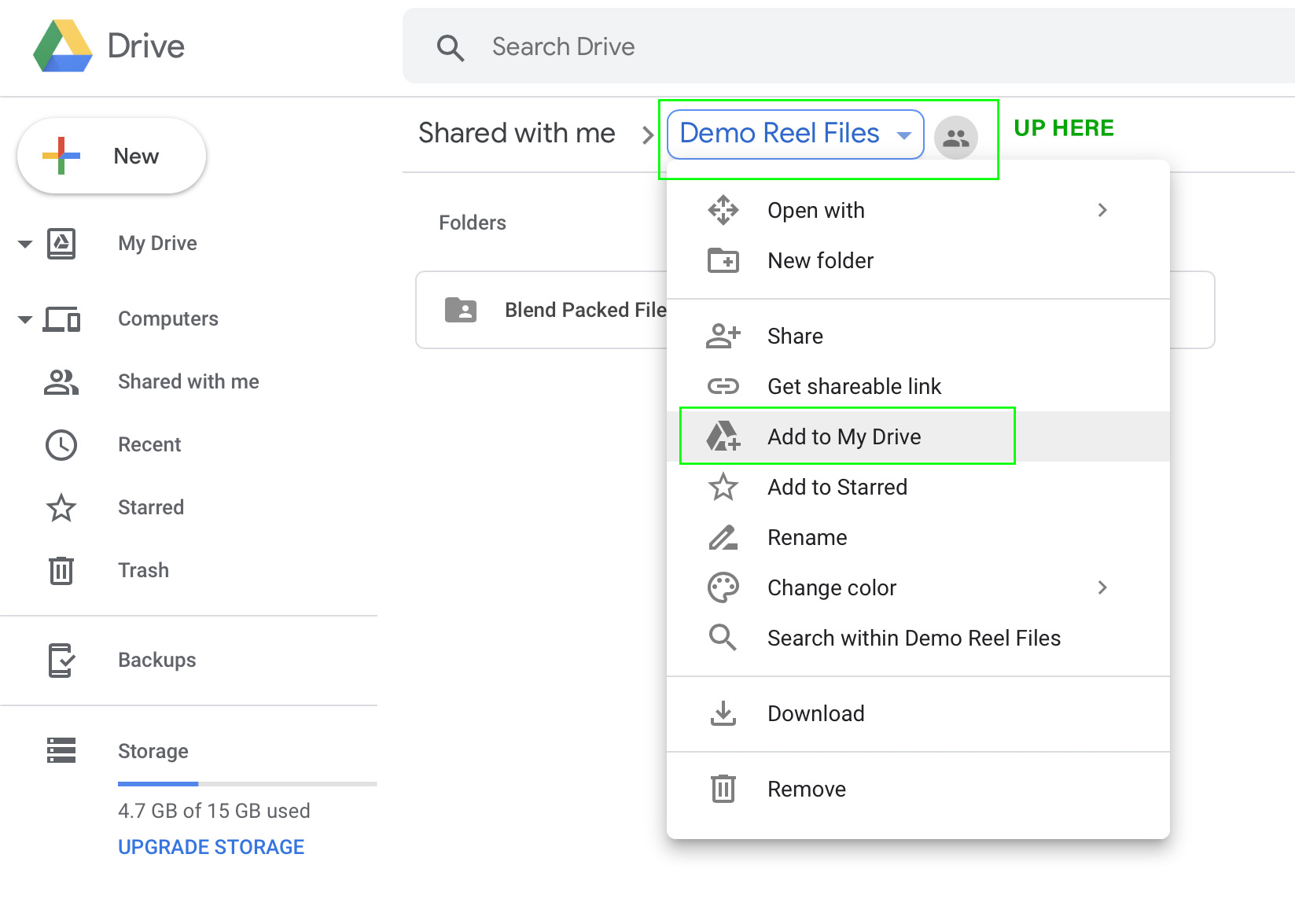The image size is (1295, 924).
Task: Click the Backups device icon
Action: [61, 660]
